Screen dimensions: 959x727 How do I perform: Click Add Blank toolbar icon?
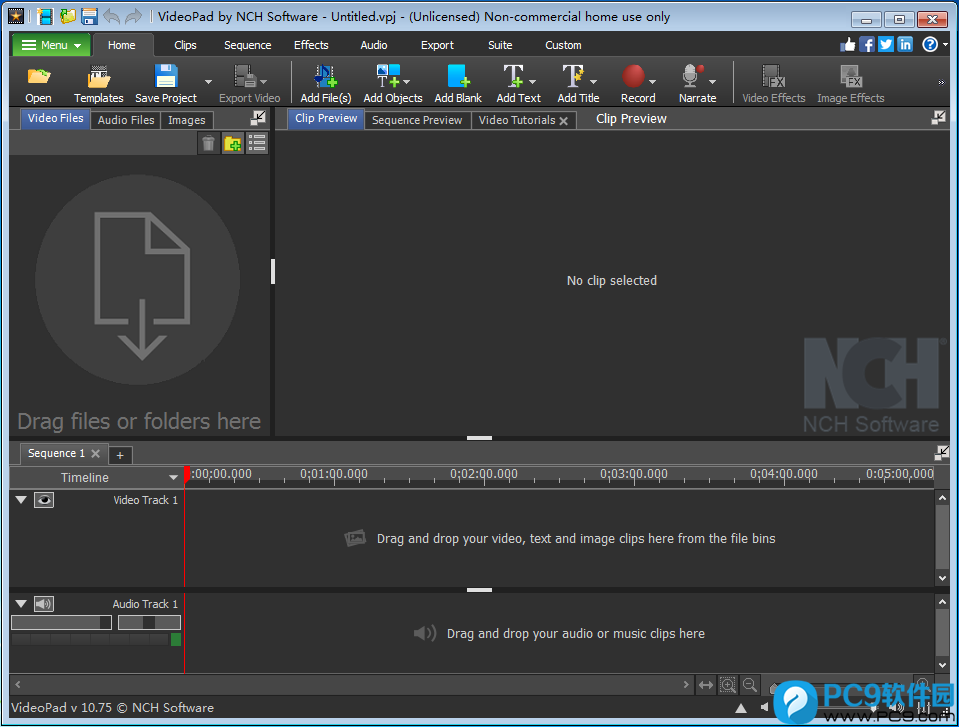[x=458, y=77]
